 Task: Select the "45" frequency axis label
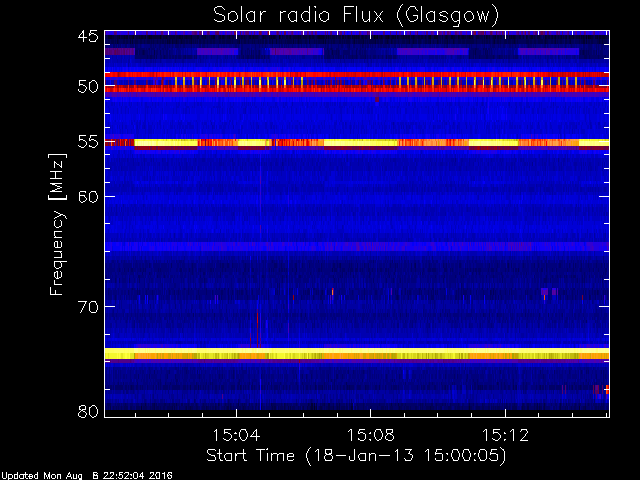click(88, 36)
